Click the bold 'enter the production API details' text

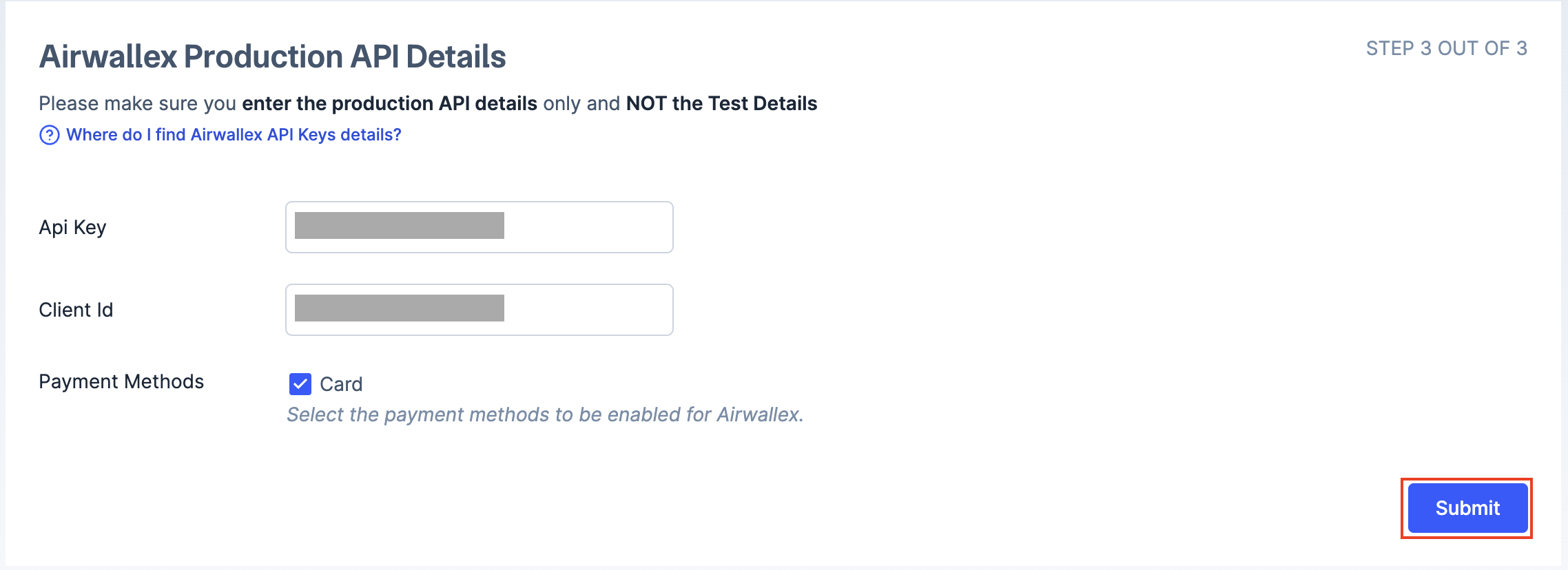(x=389, y=103)
